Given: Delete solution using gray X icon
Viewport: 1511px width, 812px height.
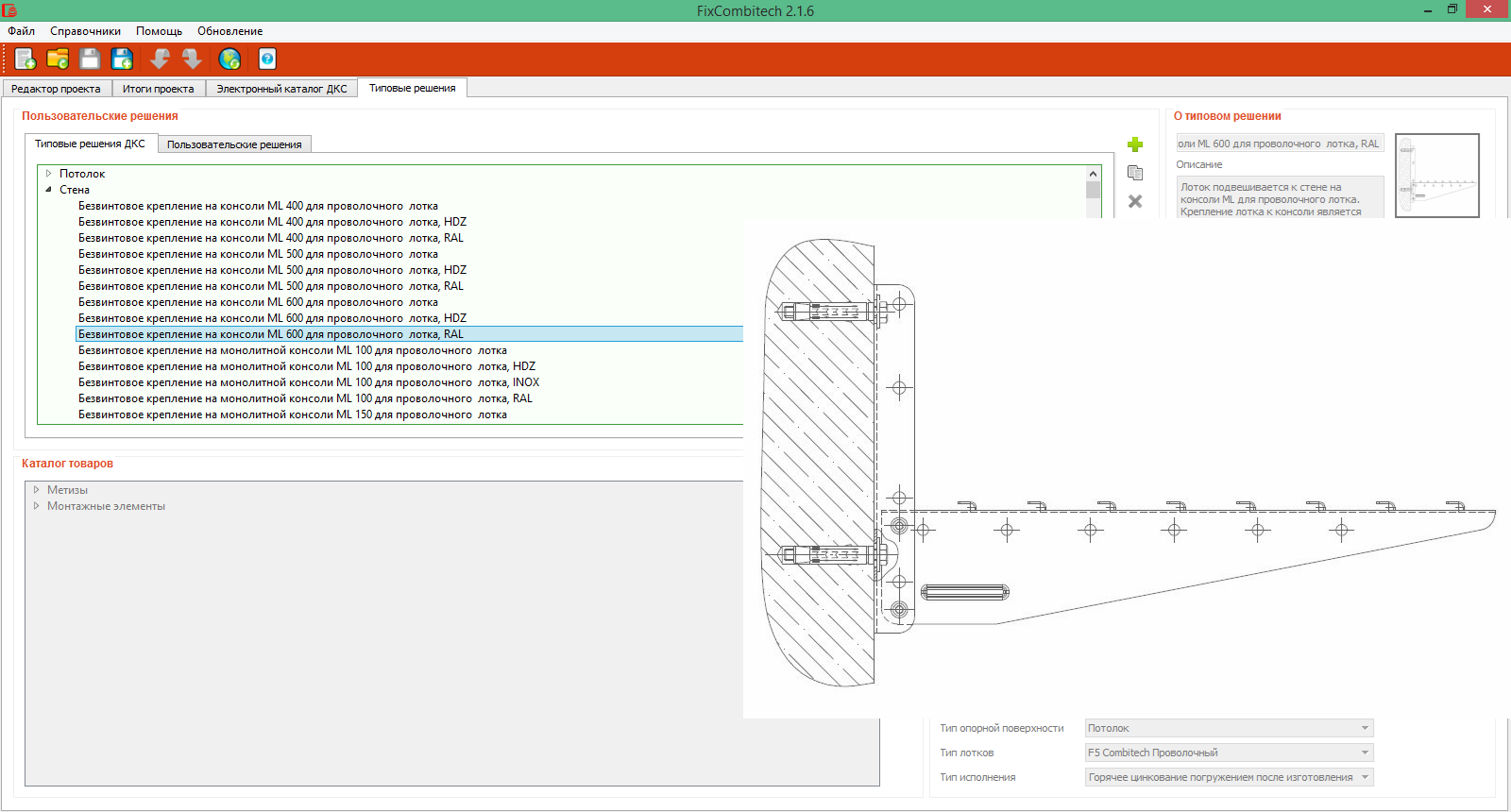Looking at the screenshot, I should click(1135, 201).
